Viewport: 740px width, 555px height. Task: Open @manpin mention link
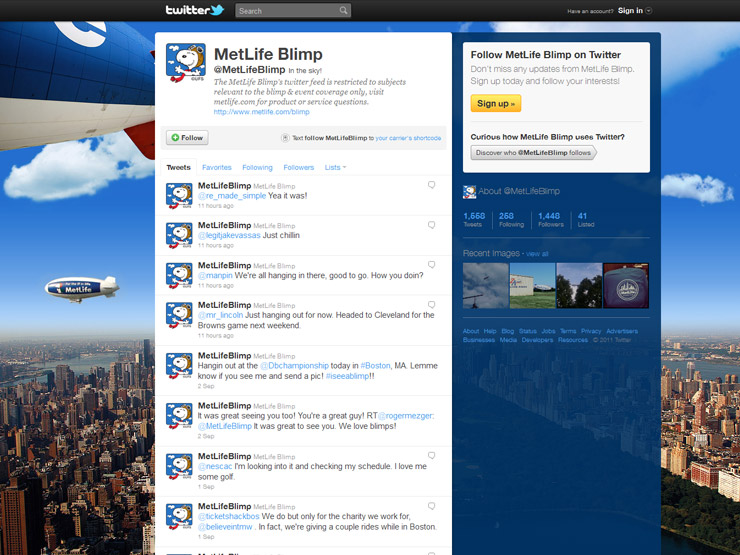click(215, 276)
